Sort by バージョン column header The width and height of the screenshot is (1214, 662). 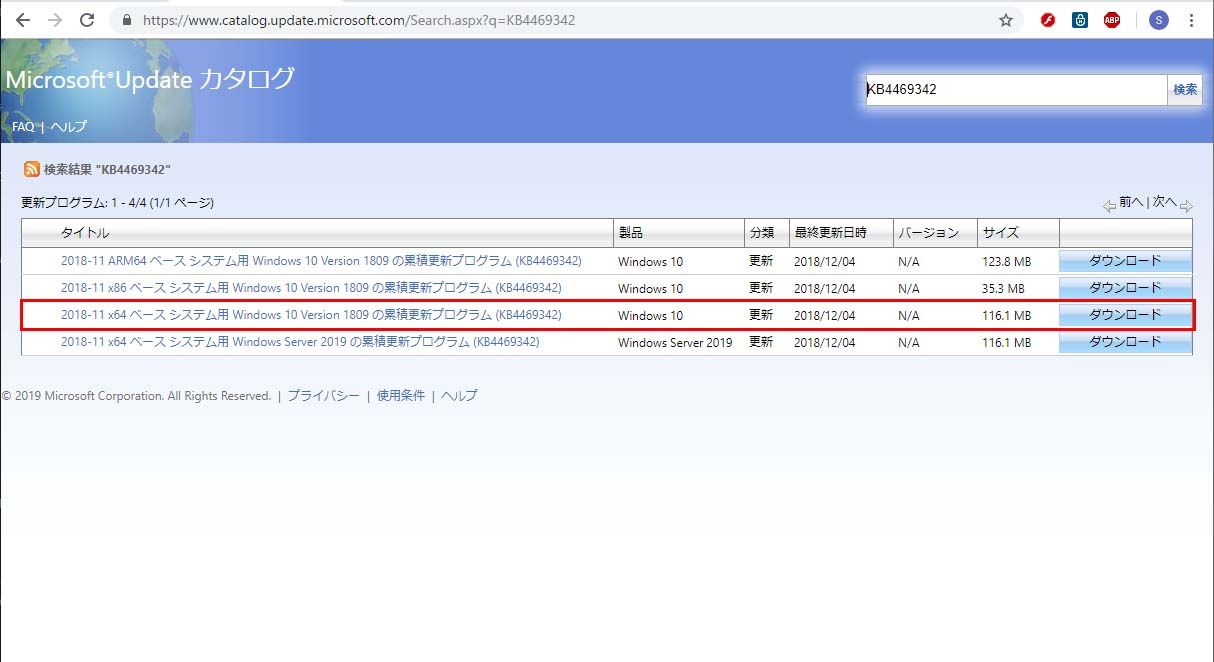[928, 233]
